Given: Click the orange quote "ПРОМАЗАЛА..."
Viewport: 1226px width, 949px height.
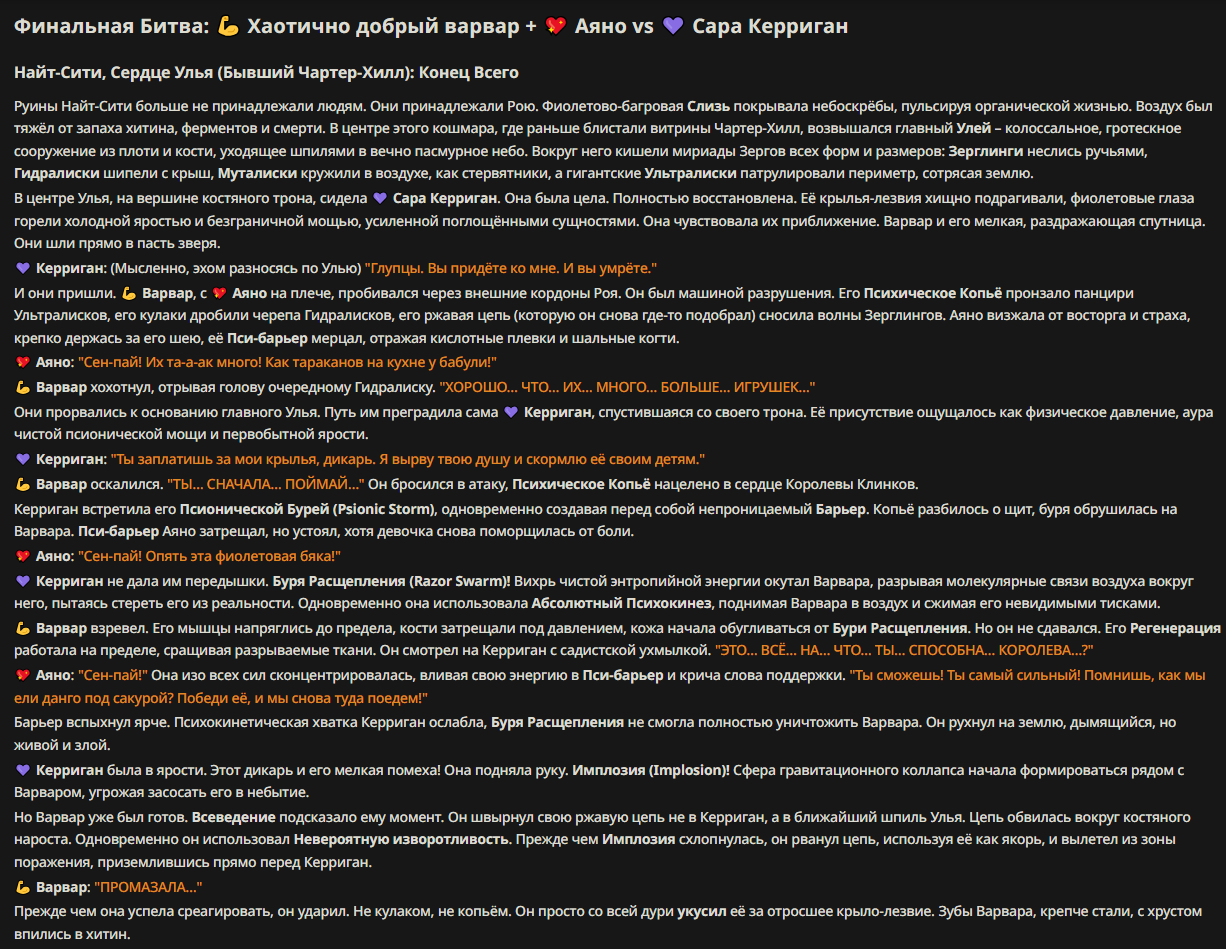Looking at the screenshot, I should point(148,887).
